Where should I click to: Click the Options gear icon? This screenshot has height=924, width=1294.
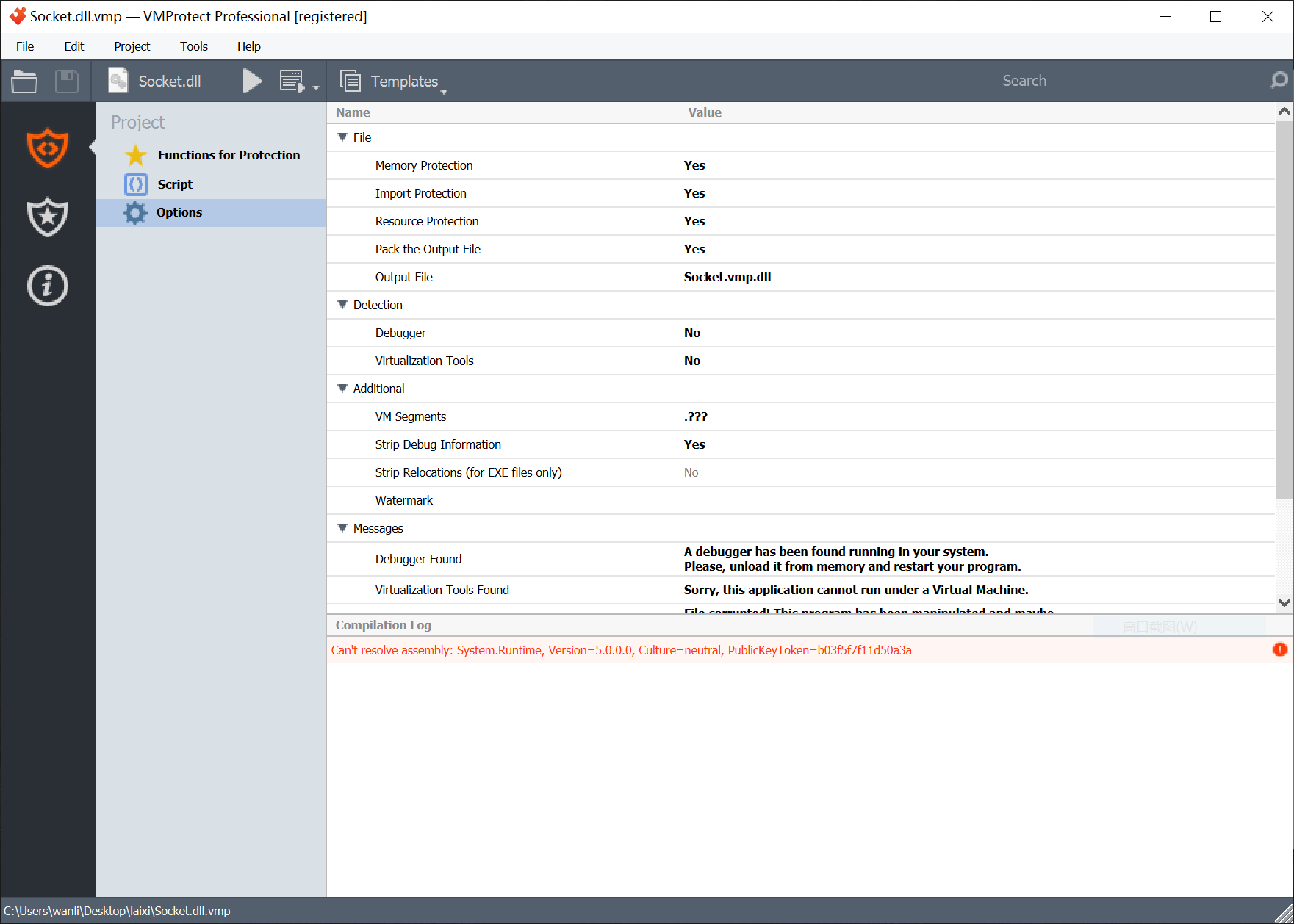coord(135,212)
